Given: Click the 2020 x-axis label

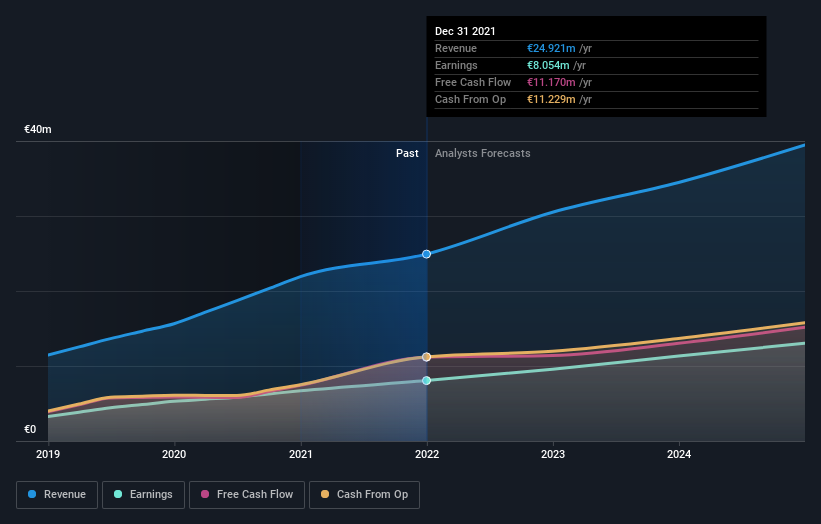Looking at the screenshot, I should [174, 454].
